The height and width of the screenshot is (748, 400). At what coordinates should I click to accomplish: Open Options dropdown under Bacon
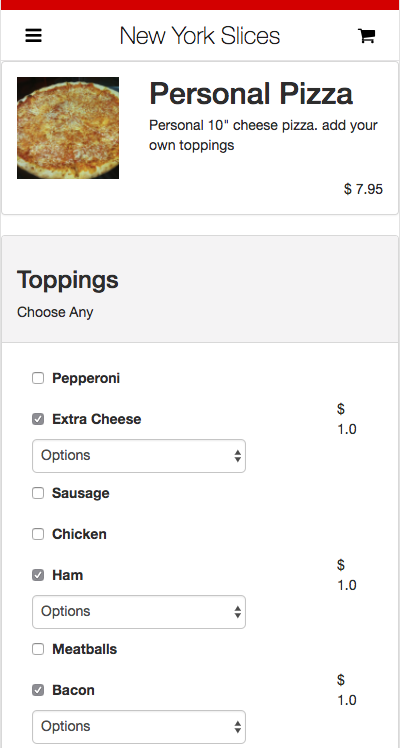[139, 727]
